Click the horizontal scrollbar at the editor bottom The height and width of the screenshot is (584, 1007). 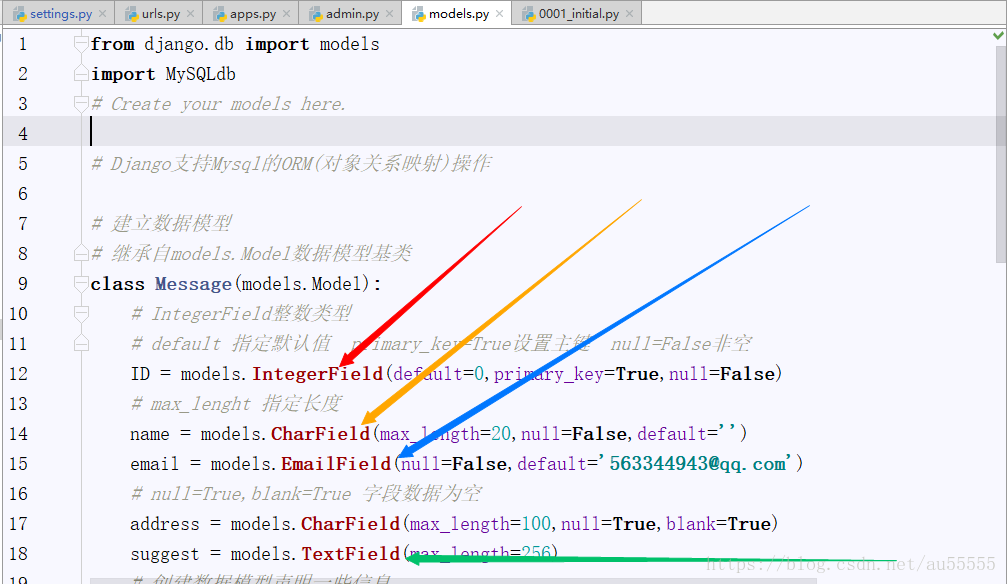click(x=453, y=581)
